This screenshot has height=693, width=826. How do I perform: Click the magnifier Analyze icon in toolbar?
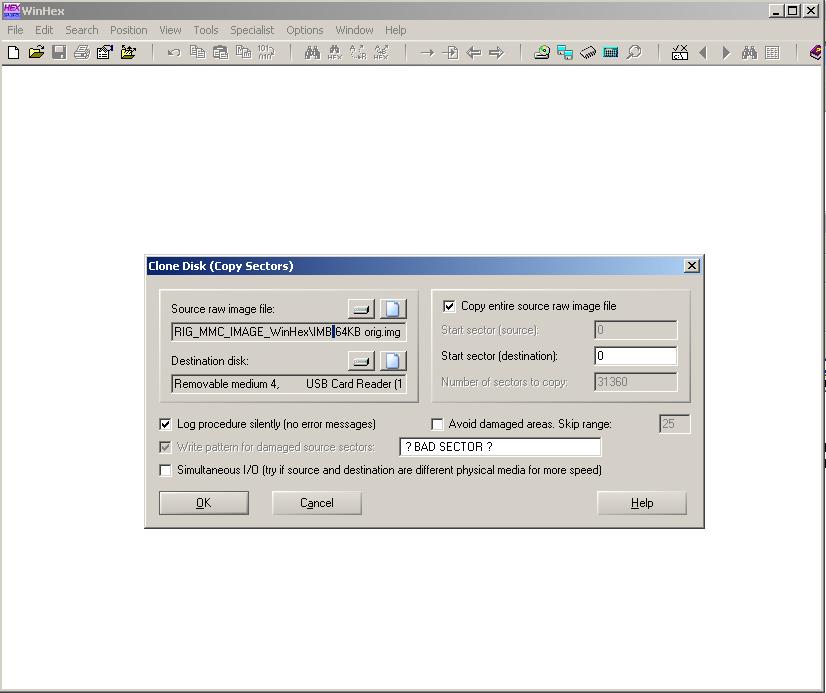634,52
